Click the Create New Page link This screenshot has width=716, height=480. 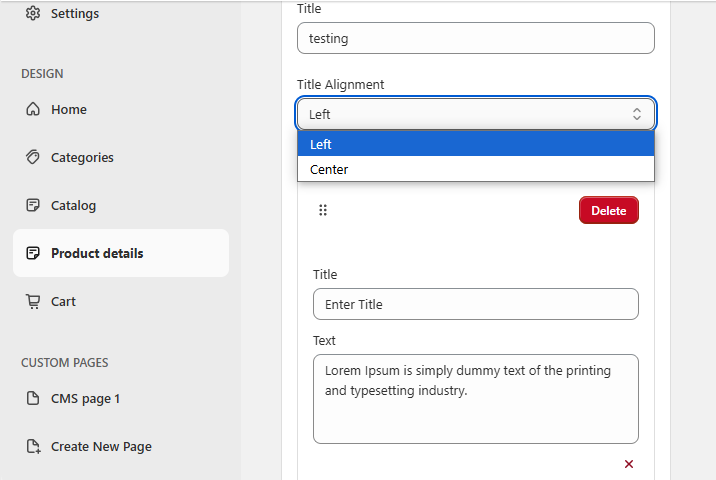point(101,446)
